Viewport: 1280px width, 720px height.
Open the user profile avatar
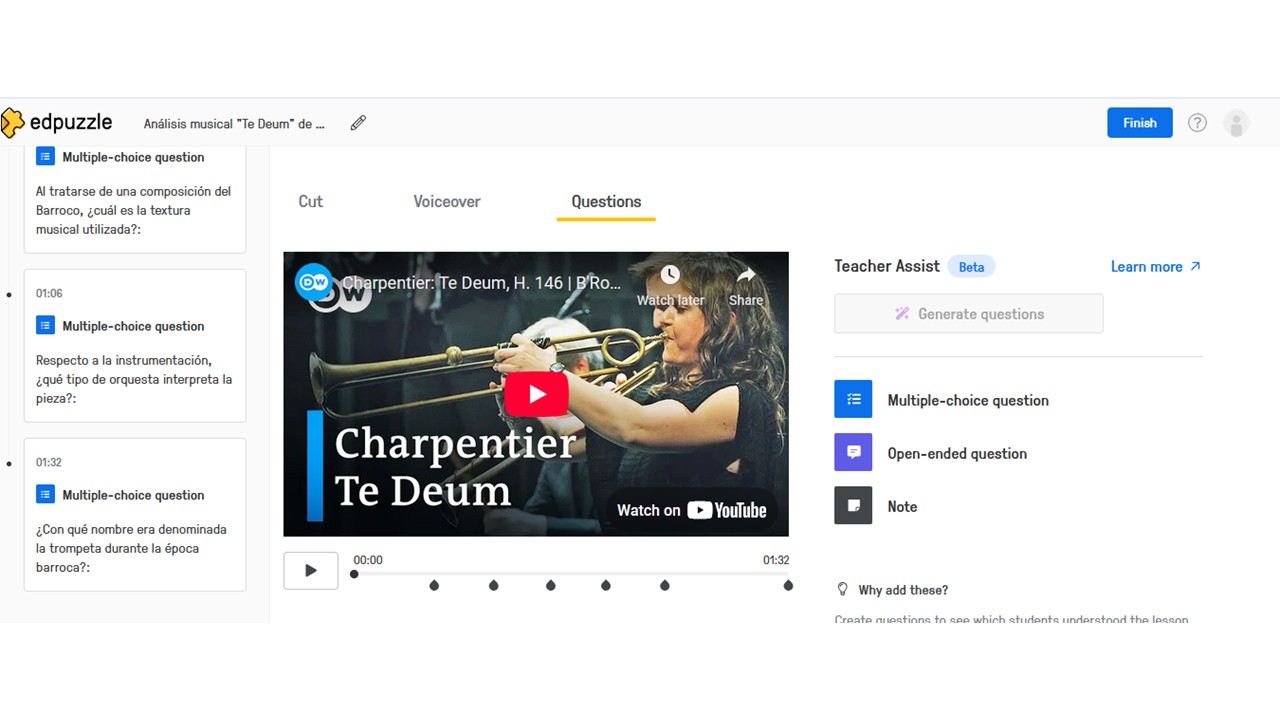pyautogui.click(x=1237, y=123)
